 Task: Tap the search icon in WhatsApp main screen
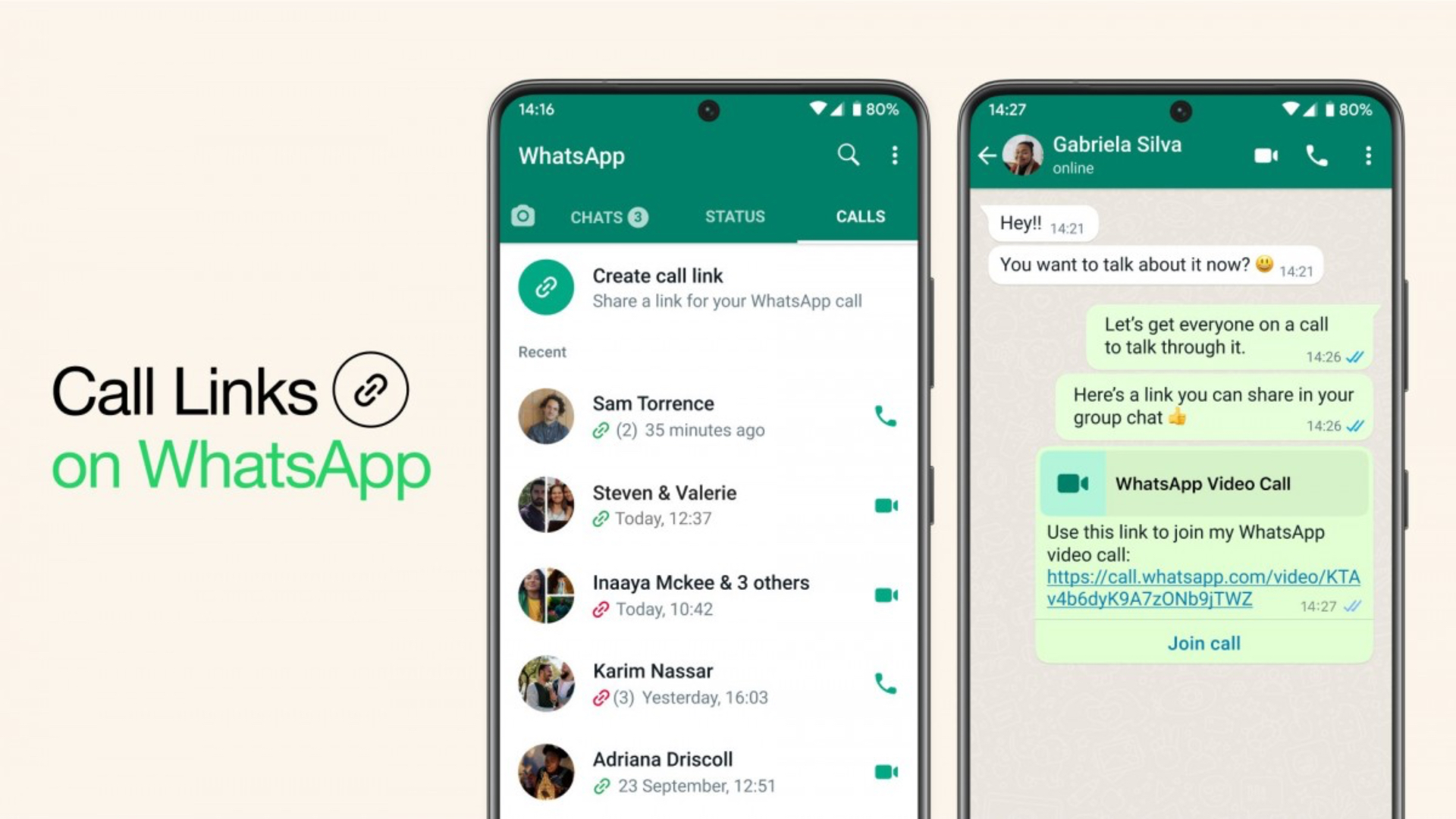click(849, 155)
